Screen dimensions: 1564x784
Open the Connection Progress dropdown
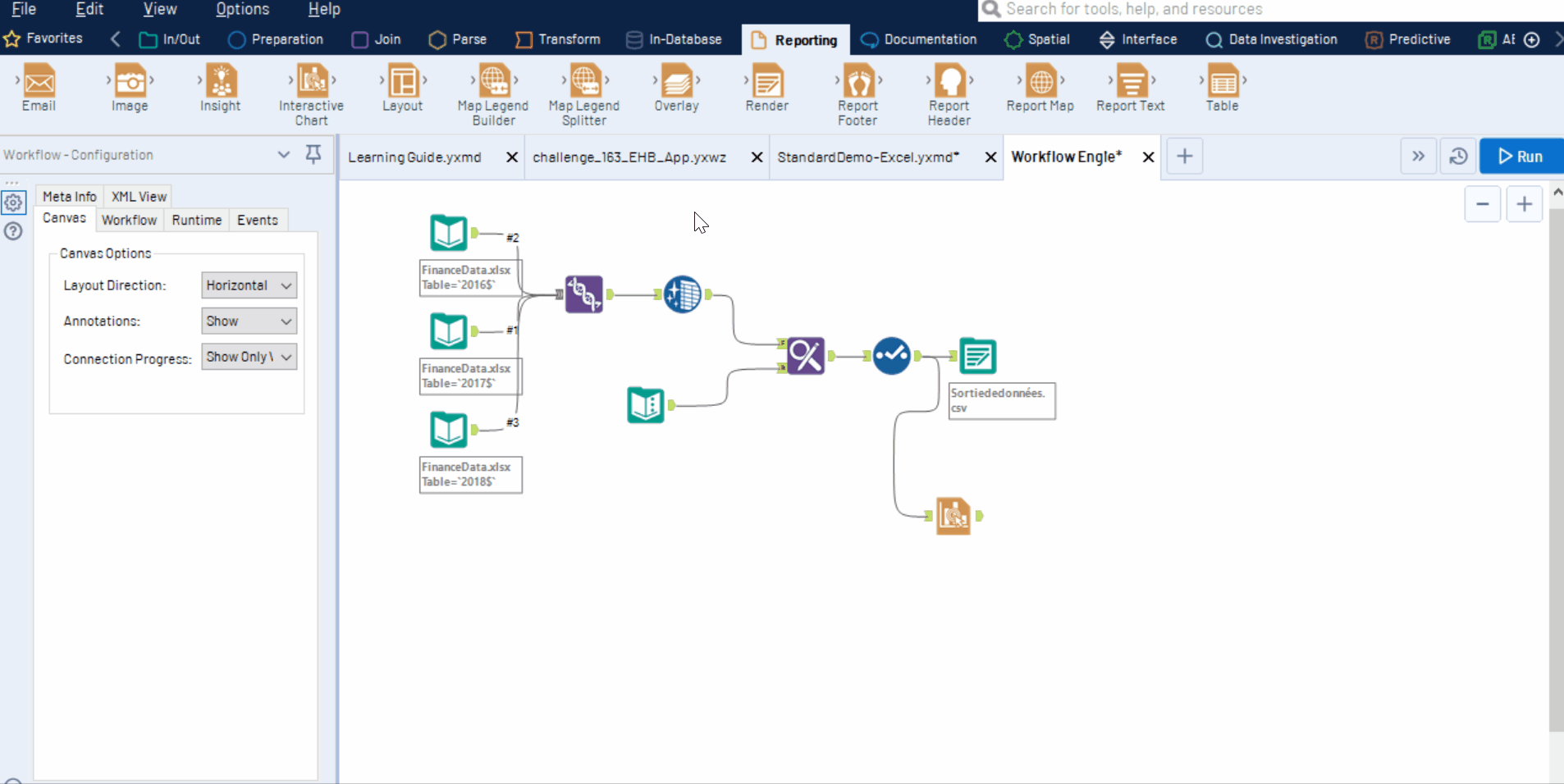click(x=248, y=357)
